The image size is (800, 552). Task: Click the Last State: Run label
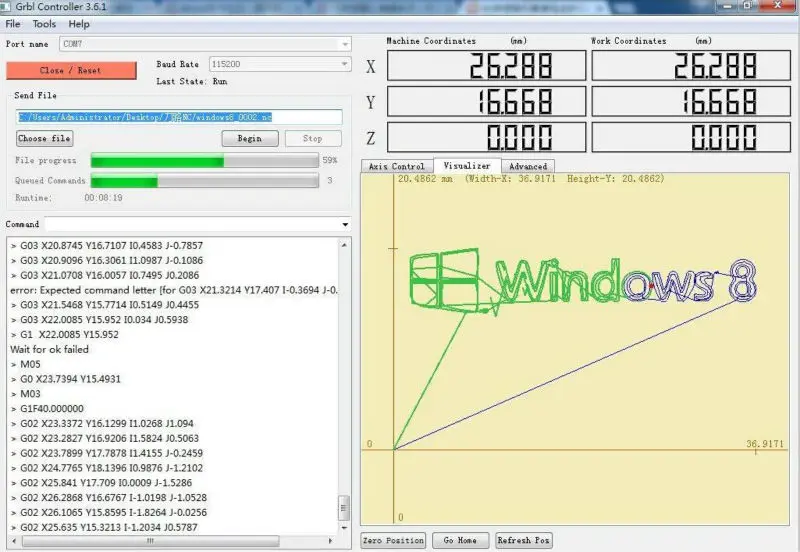click(x=192, y=82)
